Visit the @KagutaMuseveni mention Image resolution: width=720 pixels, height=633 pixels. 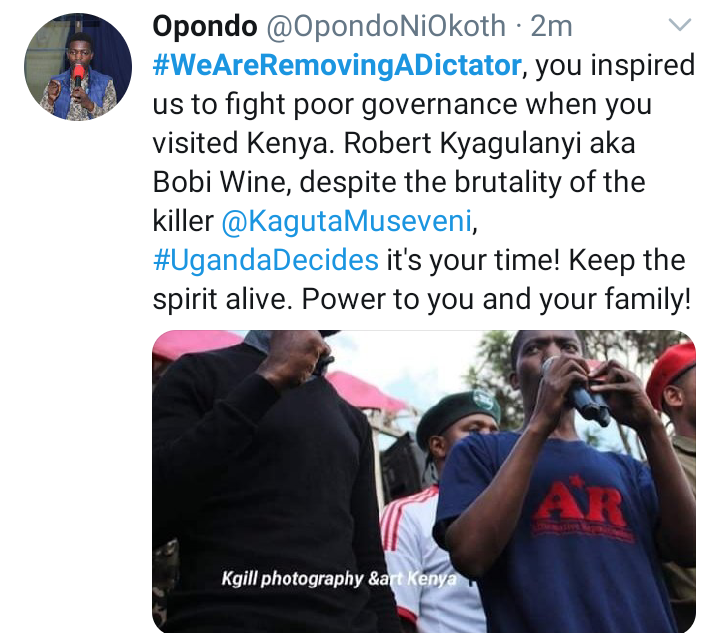click(347, 221)
